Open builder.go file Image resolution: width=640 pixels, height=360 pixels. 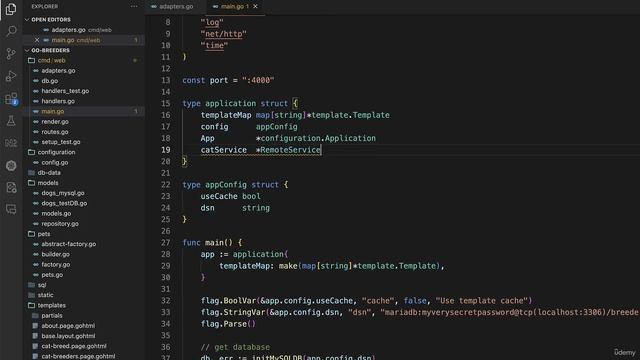pyautogui.click(x=56, y=254)
